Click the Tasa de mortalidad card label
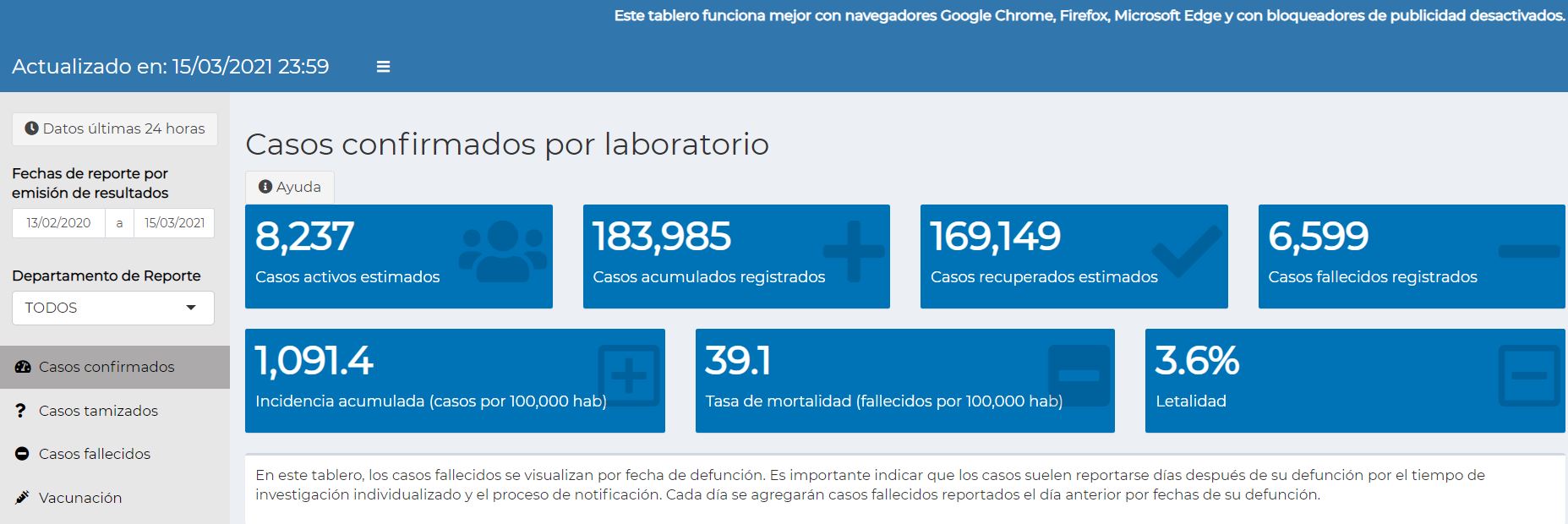This screenshot has width=1568, height=524. pos(884,401)
